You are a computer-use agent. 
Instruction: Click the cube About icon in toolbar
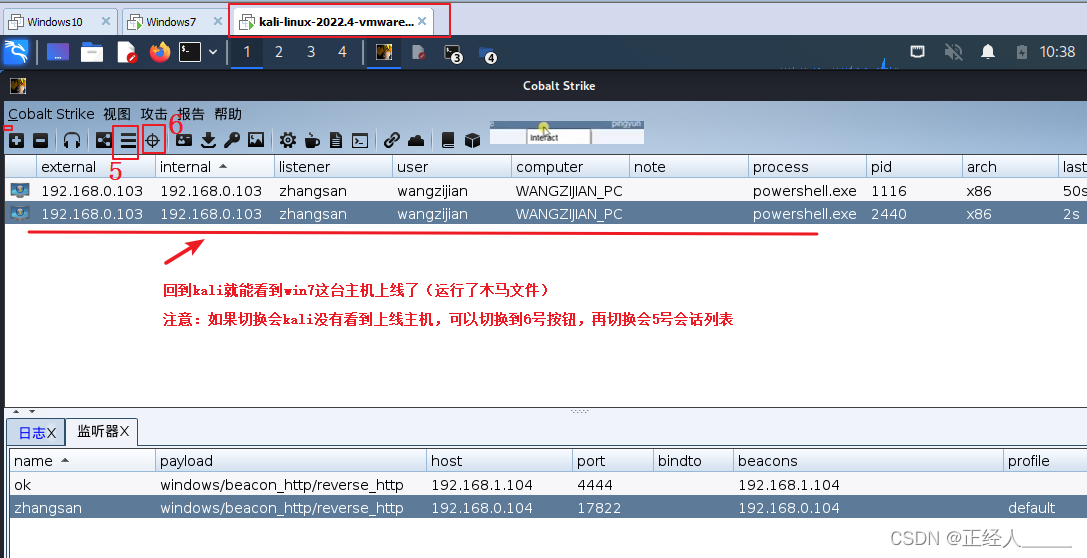pos(472,141)
